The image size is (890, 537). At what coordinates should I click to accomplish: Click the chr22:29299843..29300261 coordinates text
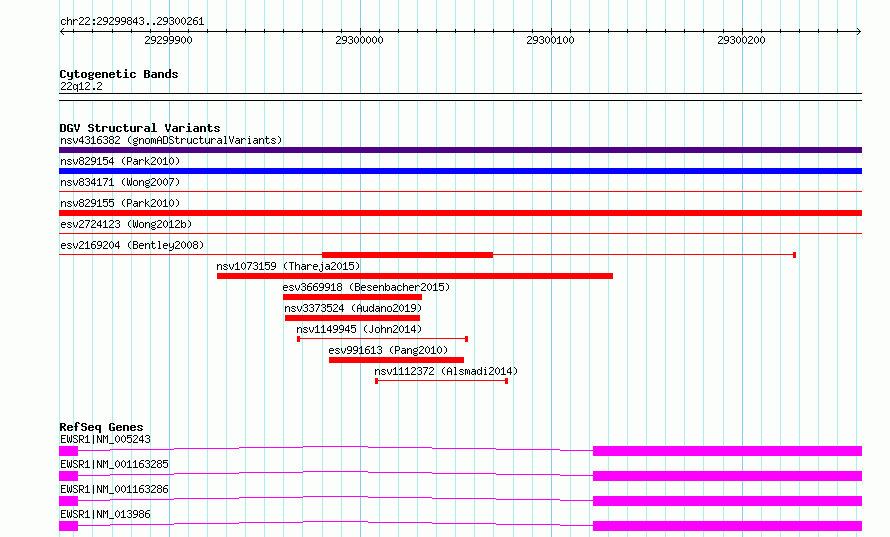132,21
